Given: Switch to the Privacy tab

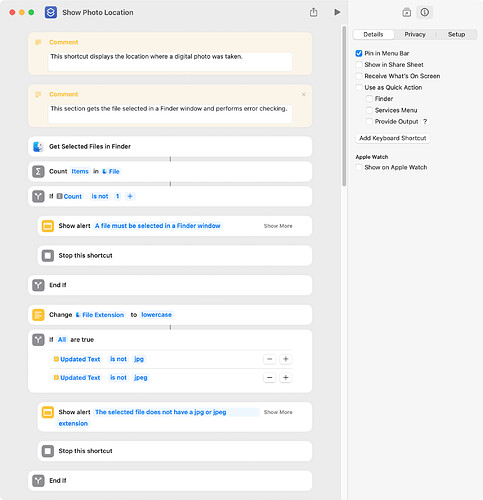Looking at the screenshot, I should point(415,34).
